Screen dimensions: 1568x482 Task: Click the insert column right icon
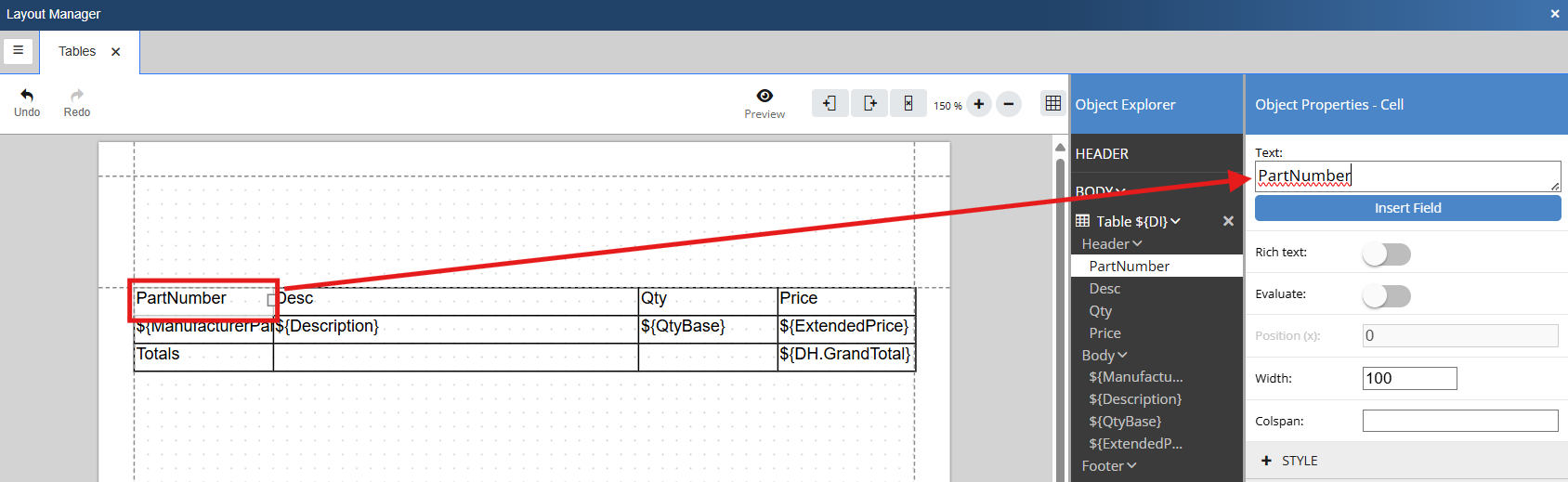pyautogui.click(x=869, y=103)
